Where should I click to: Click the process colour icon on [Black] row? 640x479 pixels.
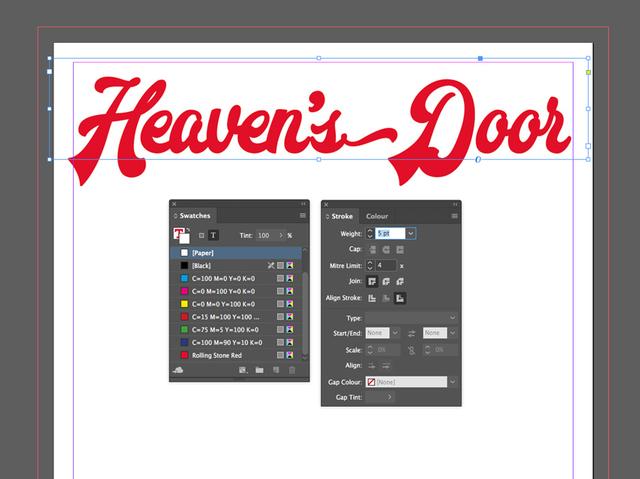click(x=280, y=266)
